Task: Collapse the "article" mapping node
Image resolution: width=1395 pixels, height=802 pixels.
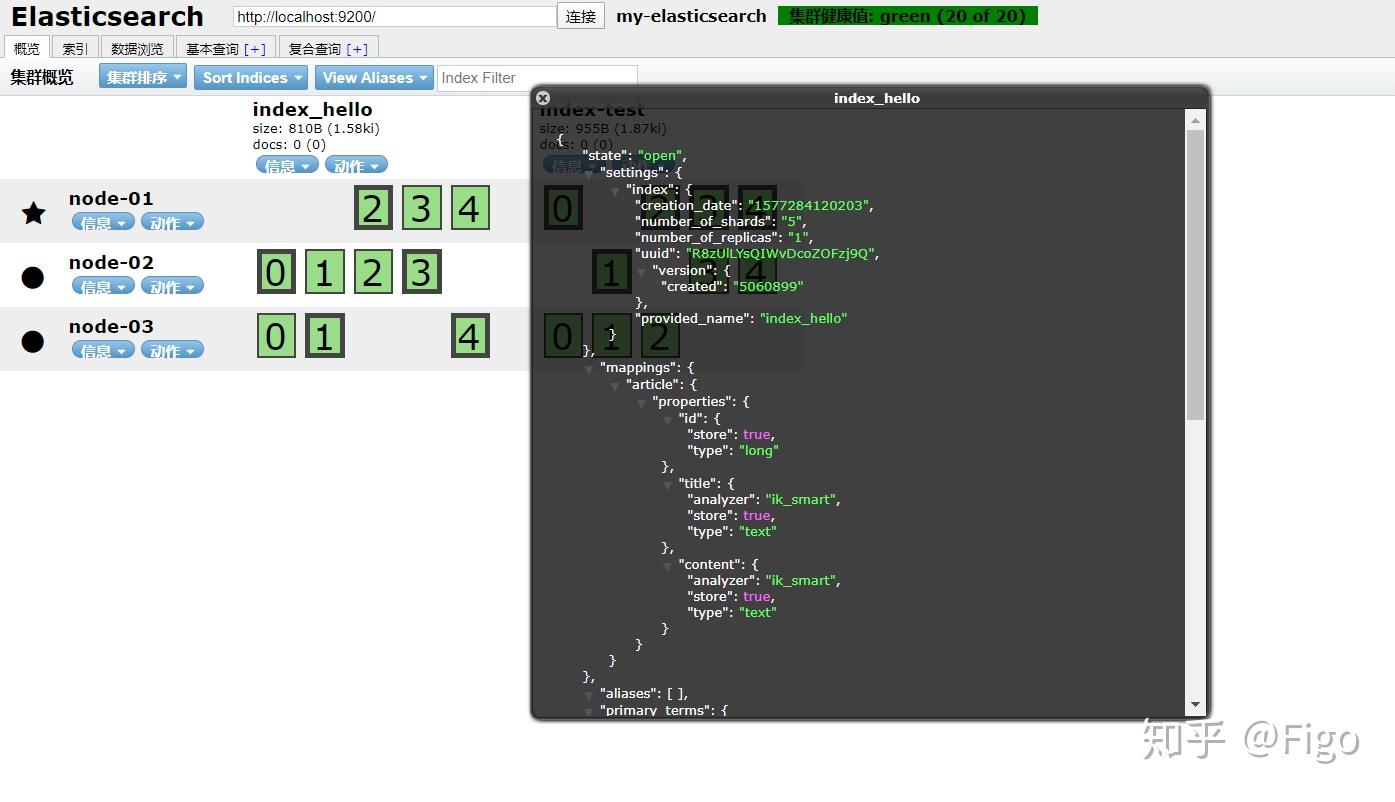Action: 615,385
